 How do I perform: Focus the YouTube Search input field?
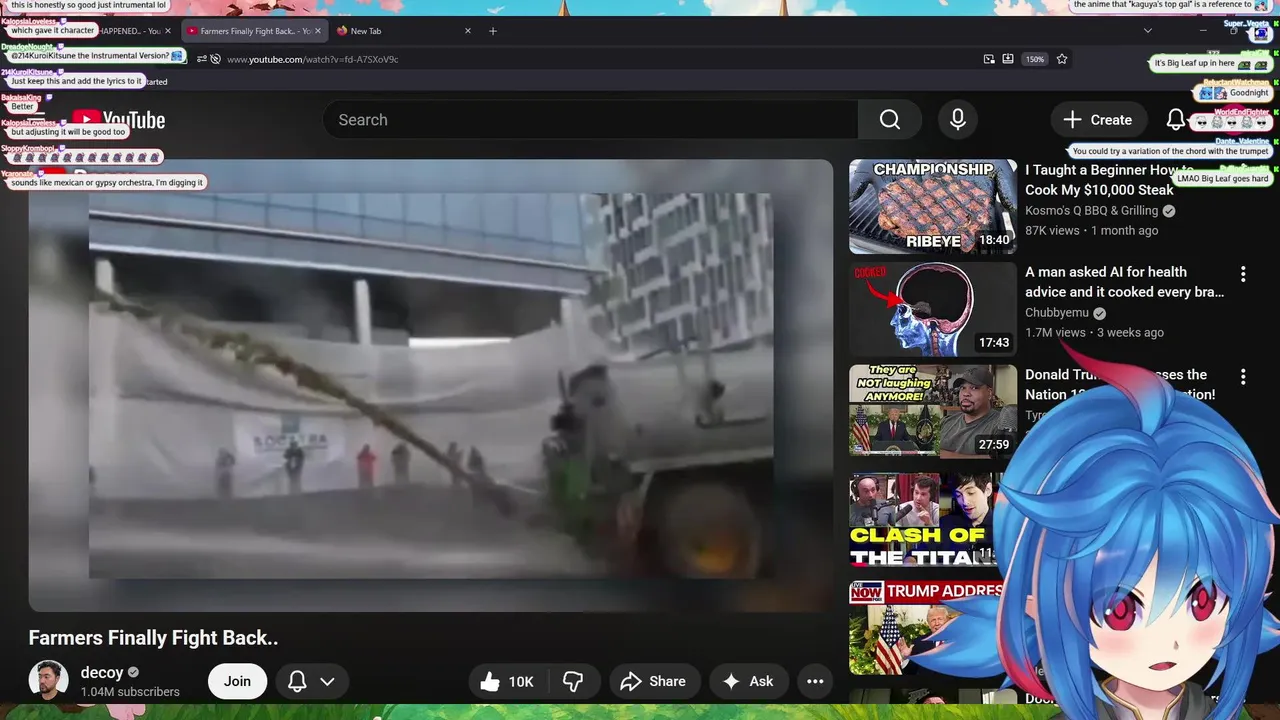tap(590, 120)
